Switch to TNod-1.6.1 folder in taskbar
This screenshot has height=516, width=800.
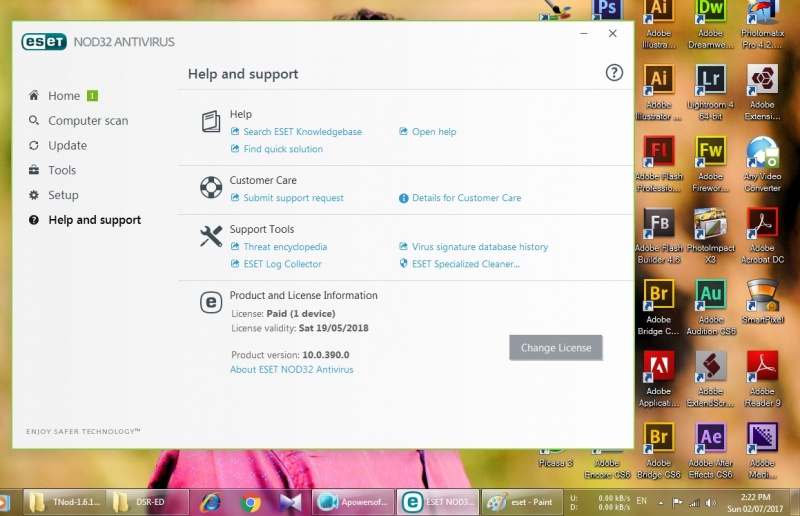pos(64,502)
